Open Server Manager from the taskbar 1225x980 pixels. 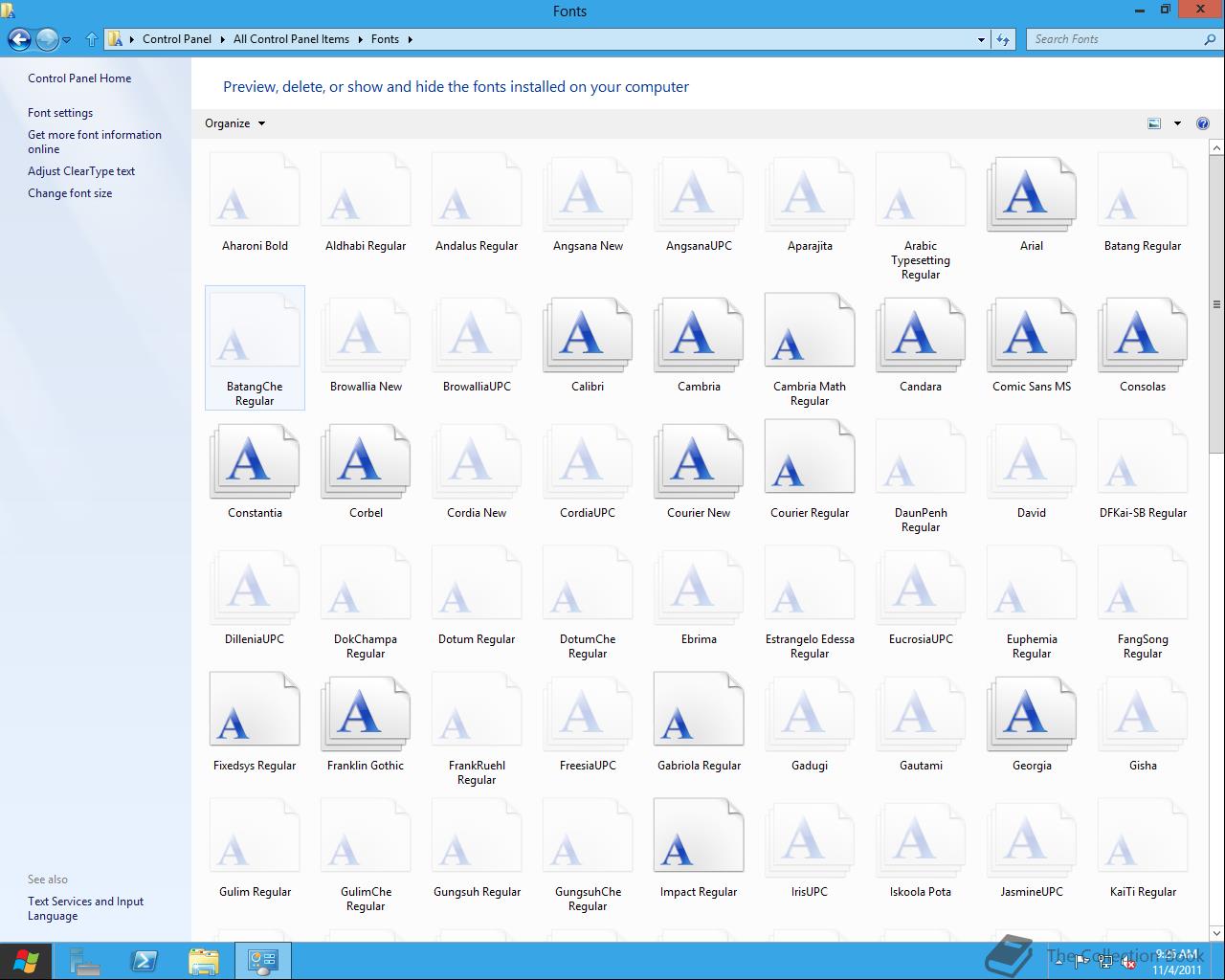coord(85,961)
